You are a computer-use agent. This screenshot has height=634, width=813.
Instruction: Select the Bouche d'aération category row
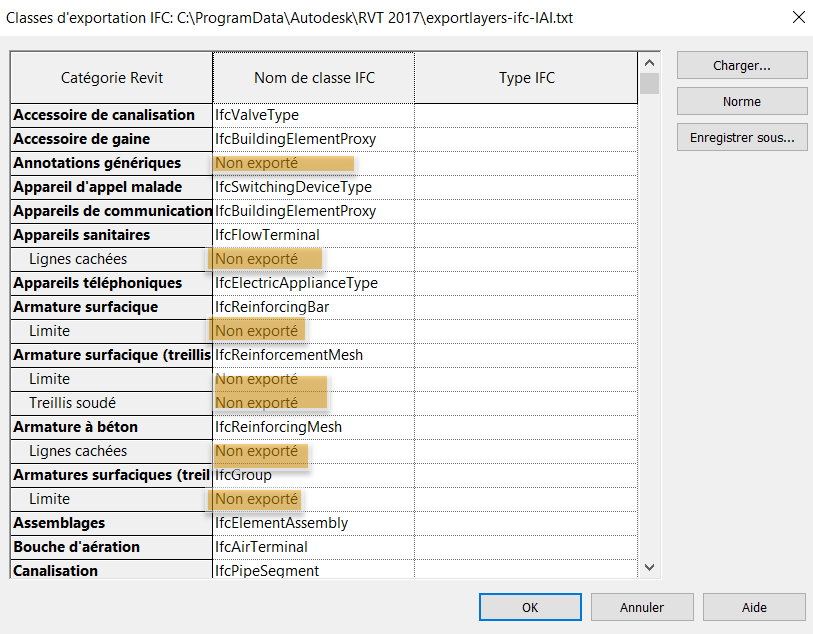coord(111,547)
